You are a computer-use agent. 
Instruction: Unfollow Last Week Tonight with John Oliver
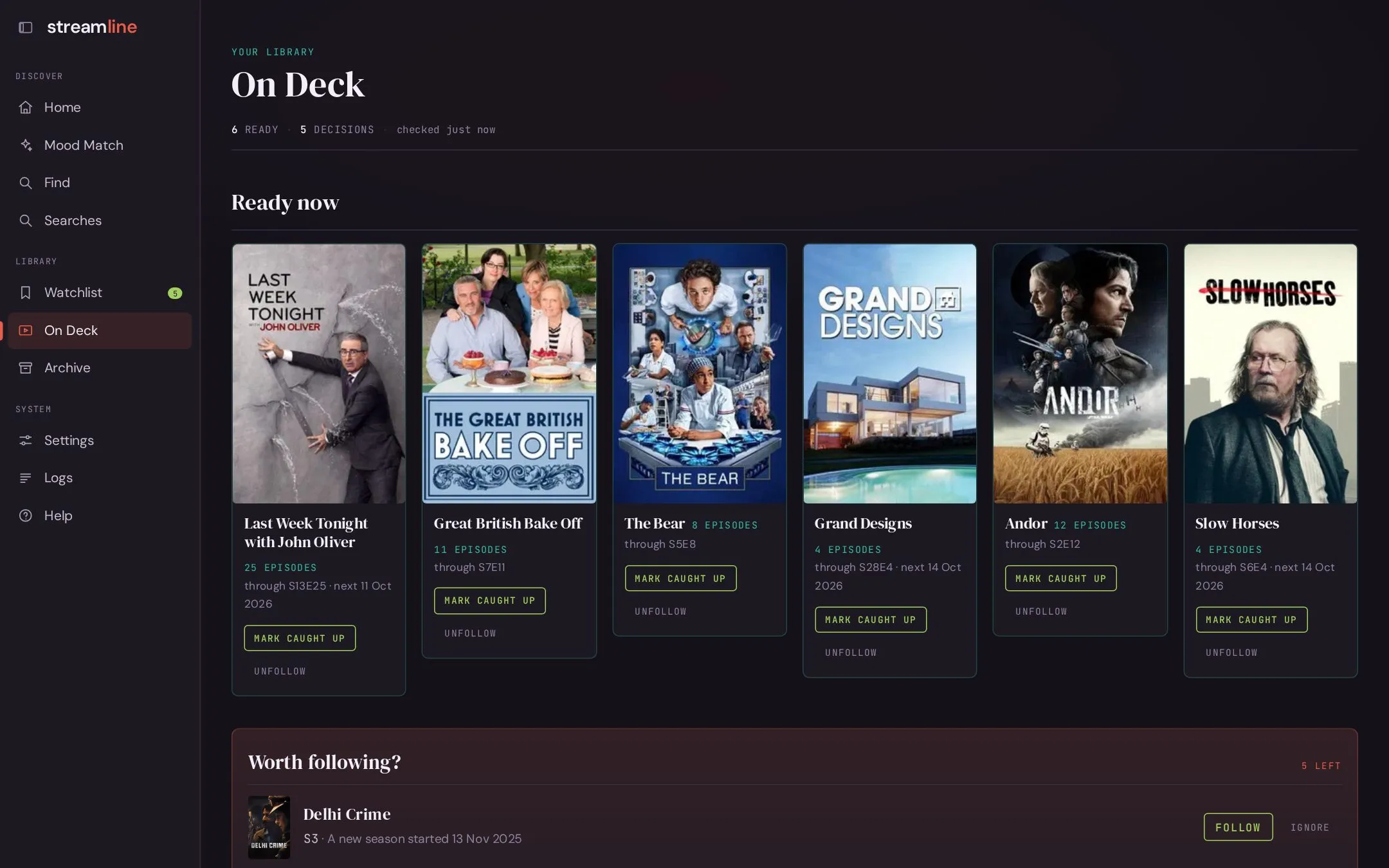click(x=280, y=671)
